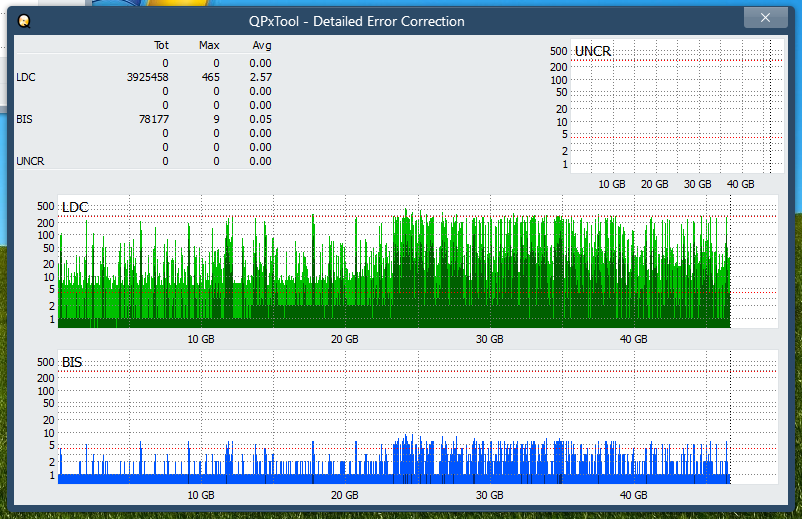Click the 10 GB axis label under BIS graph
The width and height of the screenshot is (802, 519).
coord(200,495)
